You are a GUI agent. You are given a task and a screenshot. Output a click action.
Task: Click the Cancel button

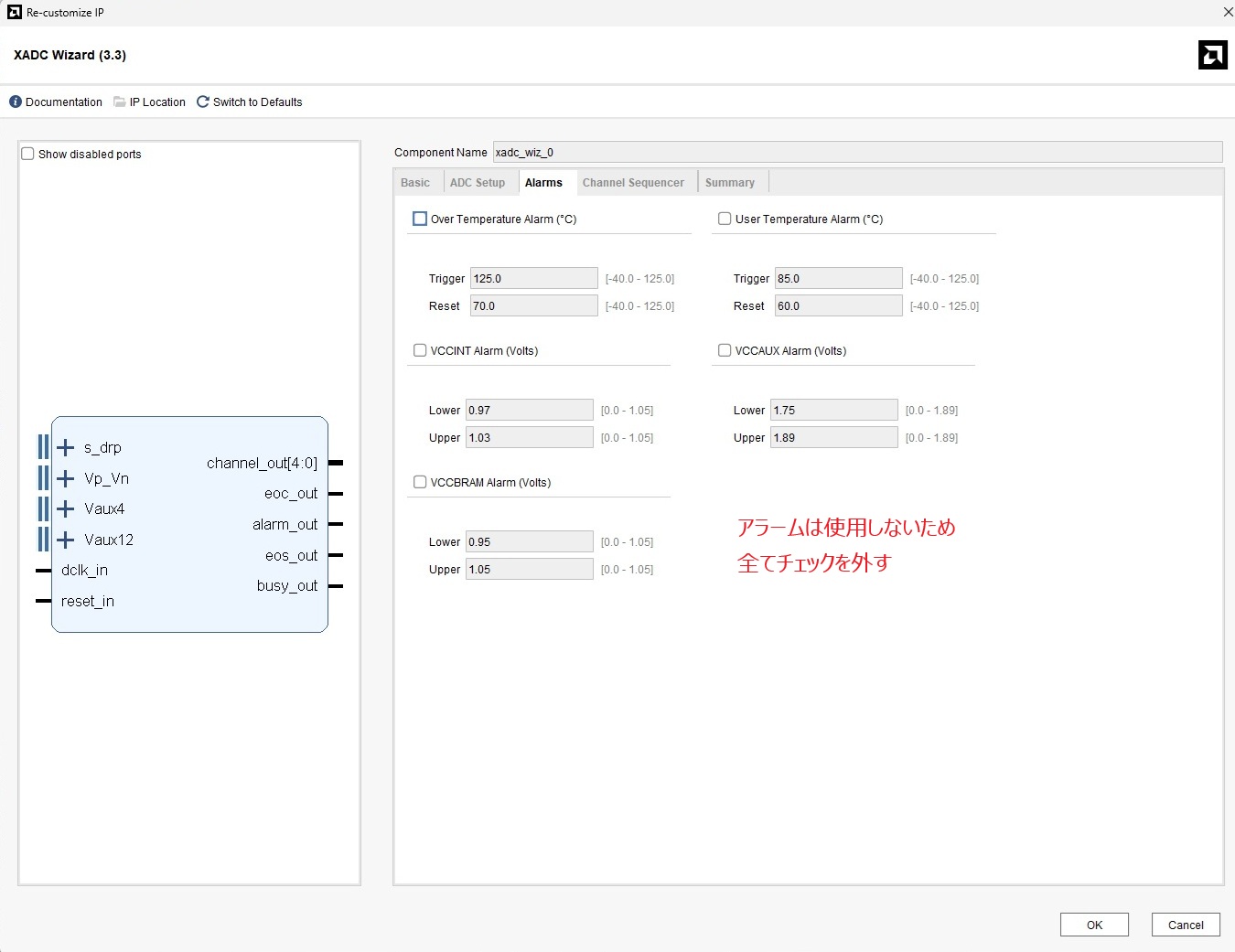coord(1186,925)
